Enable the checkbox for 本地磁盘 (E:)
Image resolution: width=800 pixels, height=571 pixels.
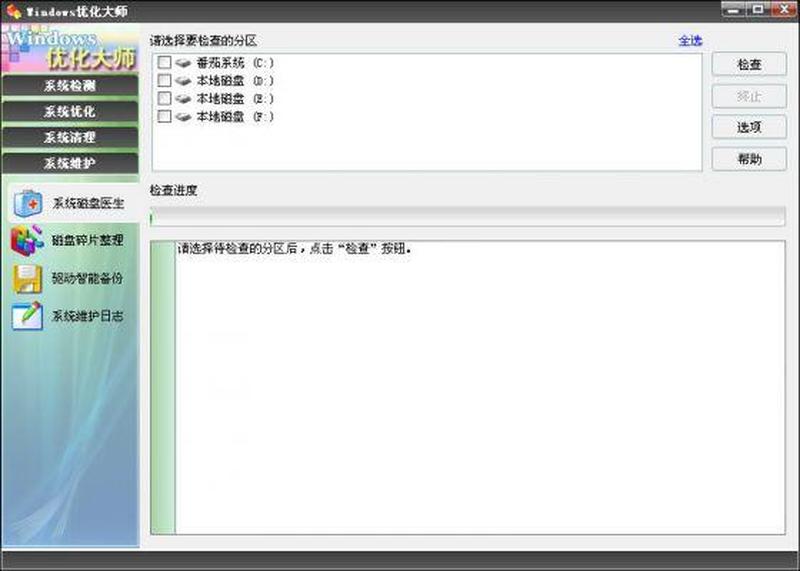point(164,98)
